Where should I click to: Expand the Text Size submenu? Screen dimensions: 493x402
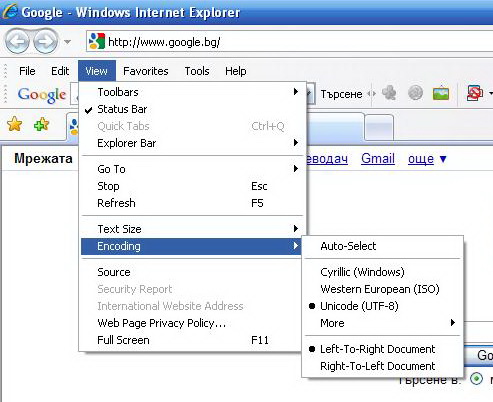tap(192, 229)
